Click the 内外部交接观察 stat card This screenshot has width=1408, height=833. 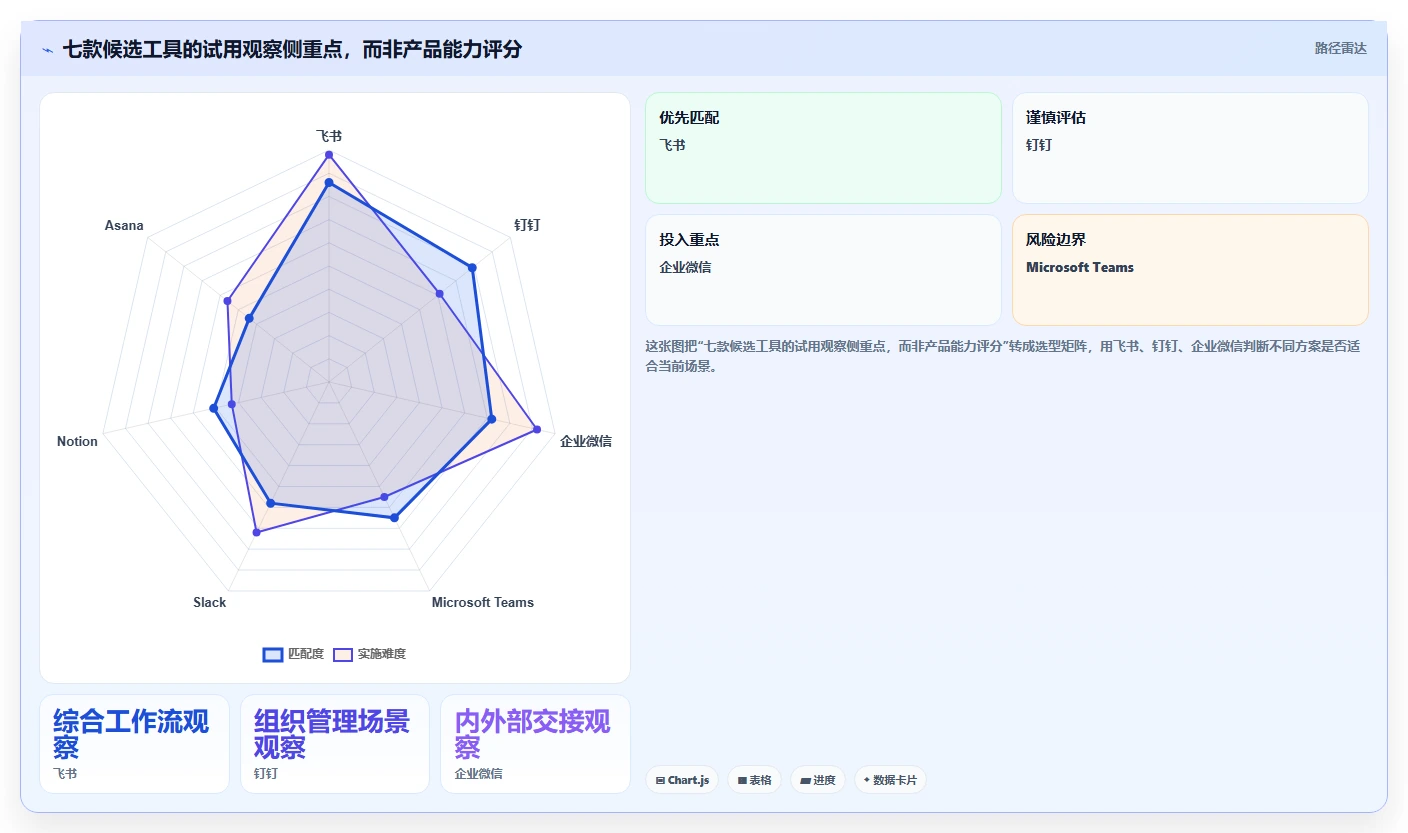[535, 744]
